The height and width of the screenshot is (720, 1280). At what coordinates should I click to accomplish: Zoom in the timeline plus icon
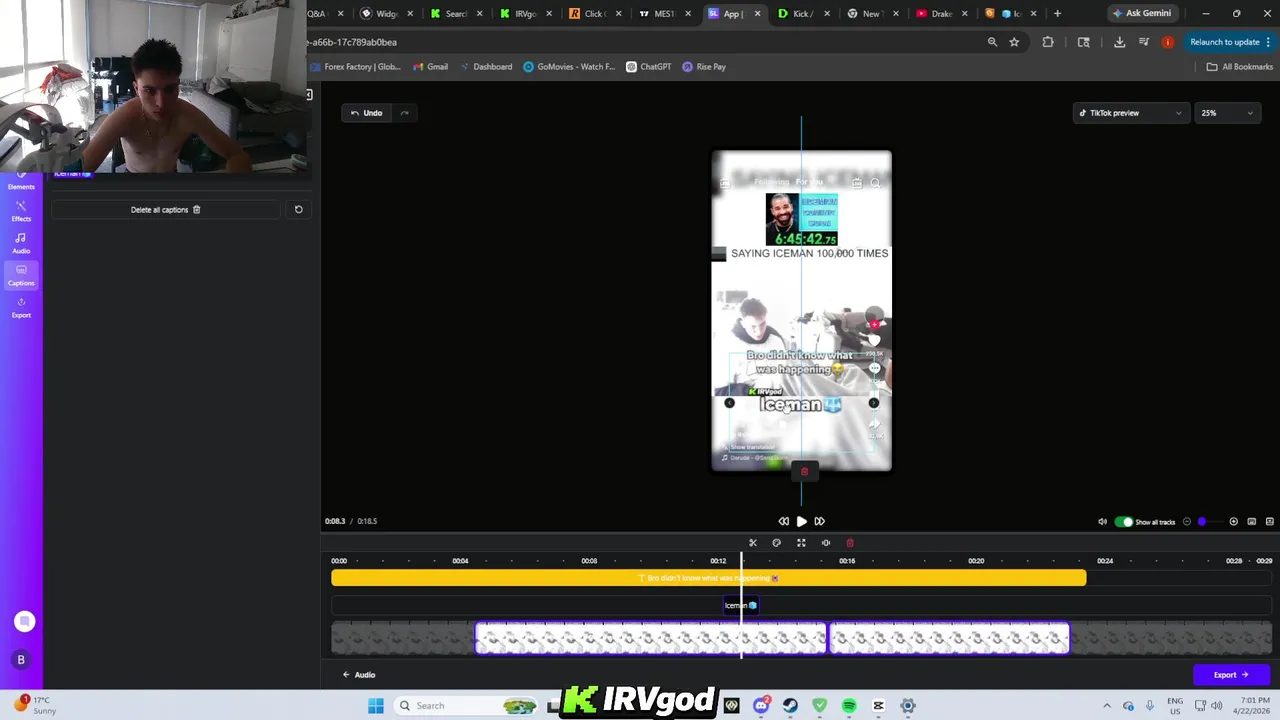tap(1233, 521)
